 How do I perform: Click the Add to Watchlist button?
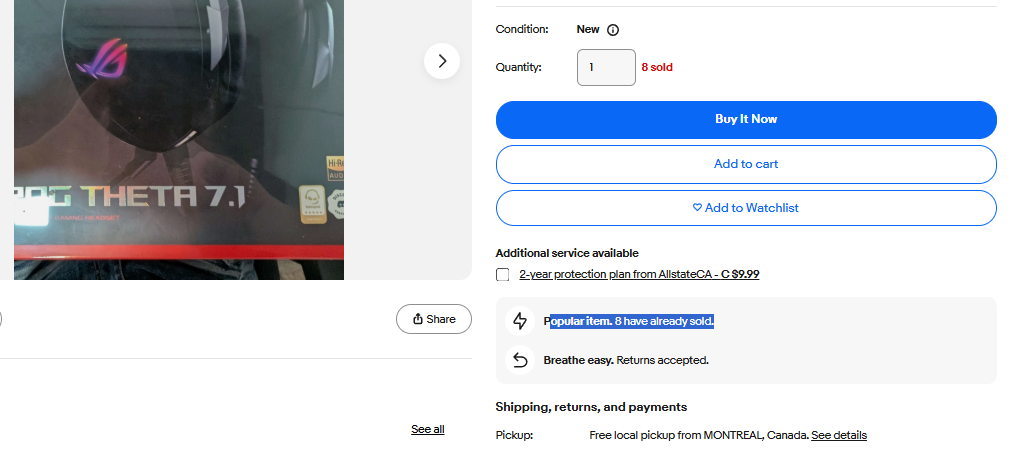pos(746,208)
